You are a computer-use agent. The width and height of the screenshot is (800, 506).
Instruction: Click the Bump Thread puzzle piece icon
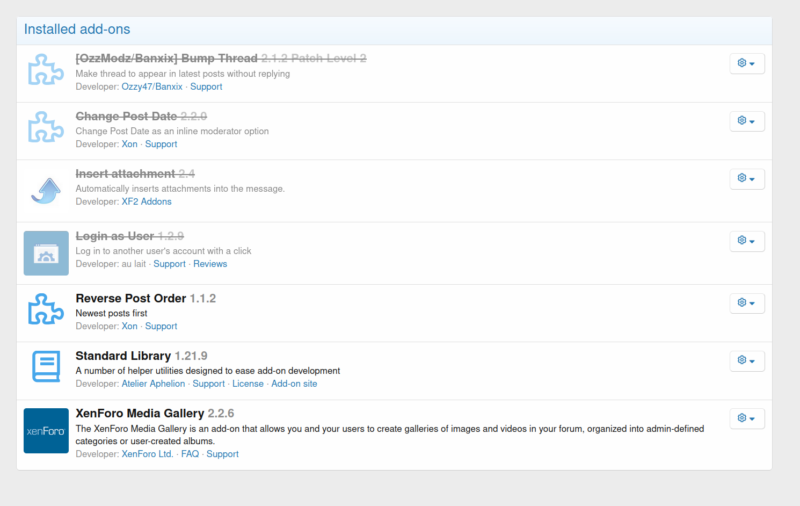tap(46, 69)
